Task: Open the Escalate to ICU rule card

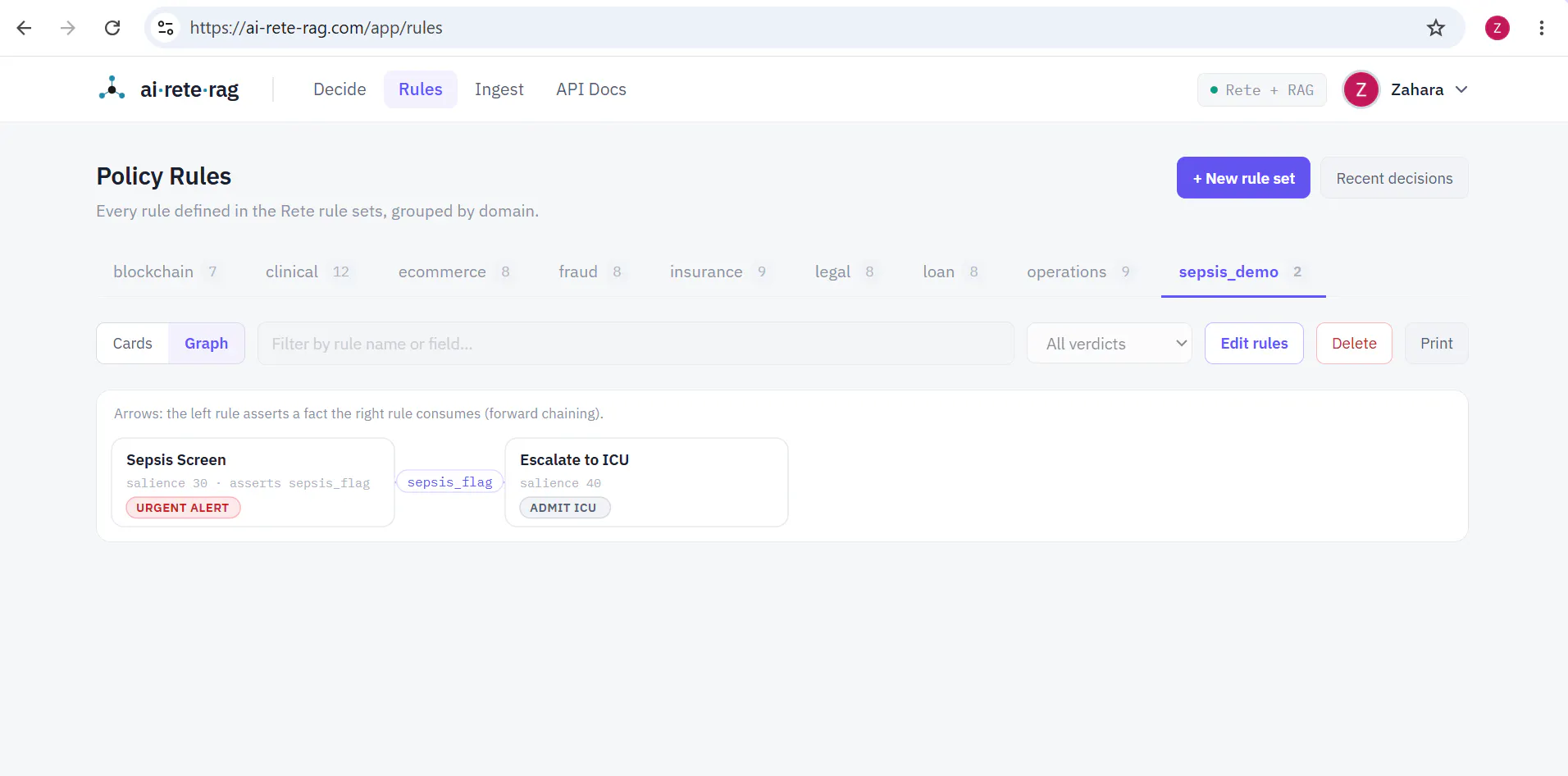Action: click(x=646, y=482)
